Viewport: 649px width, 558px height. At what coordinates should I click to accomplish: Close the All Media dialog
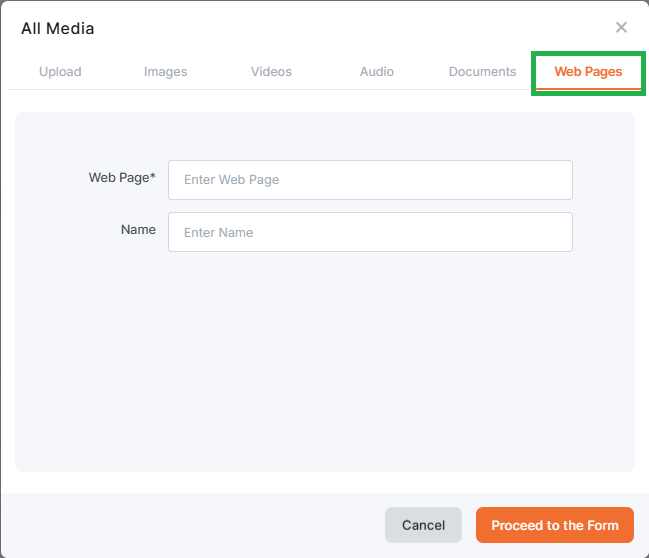[x=621, y=28]
